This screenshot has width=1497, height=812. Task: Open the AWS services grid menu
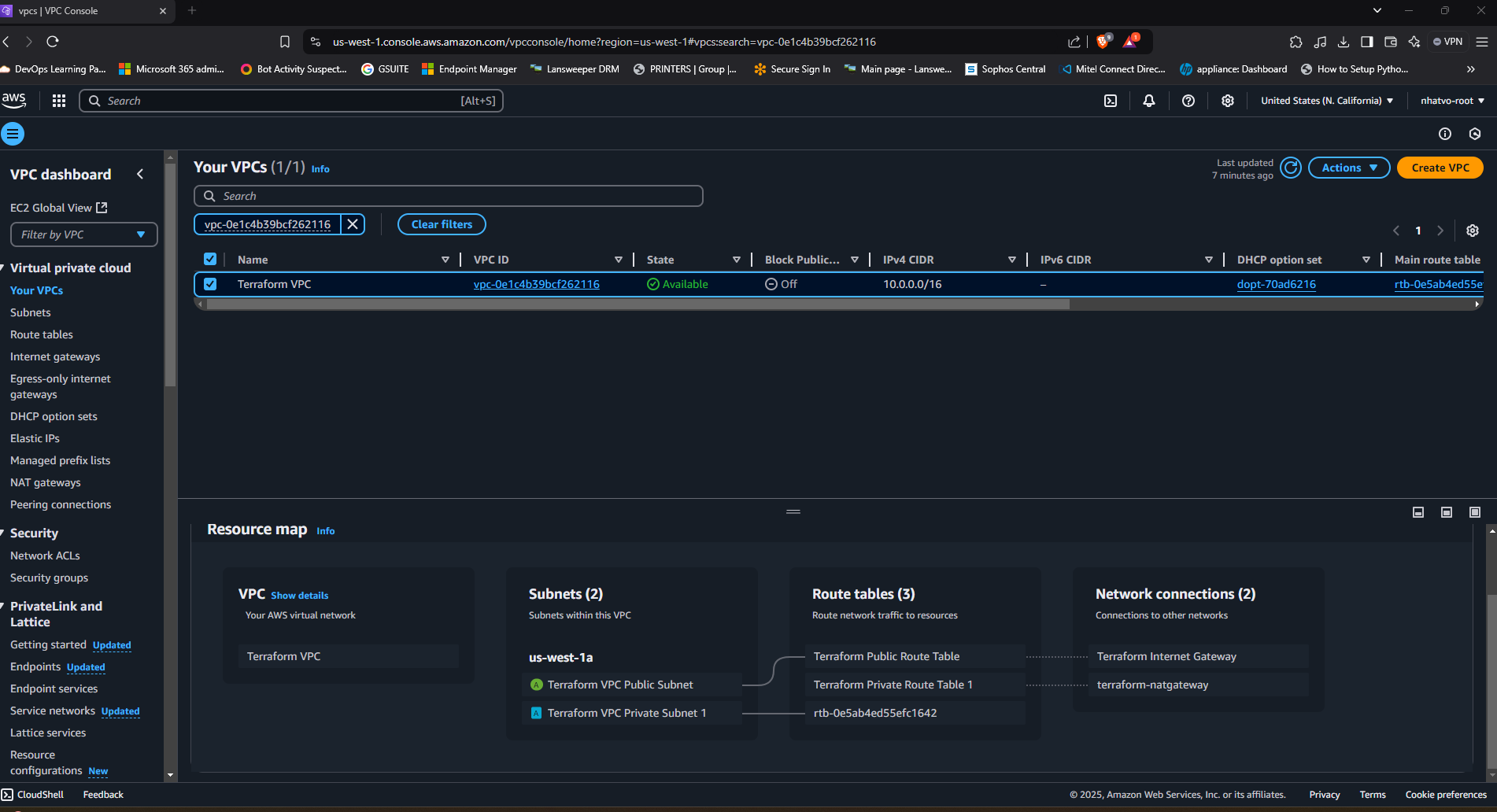click(x=59, y=101)
